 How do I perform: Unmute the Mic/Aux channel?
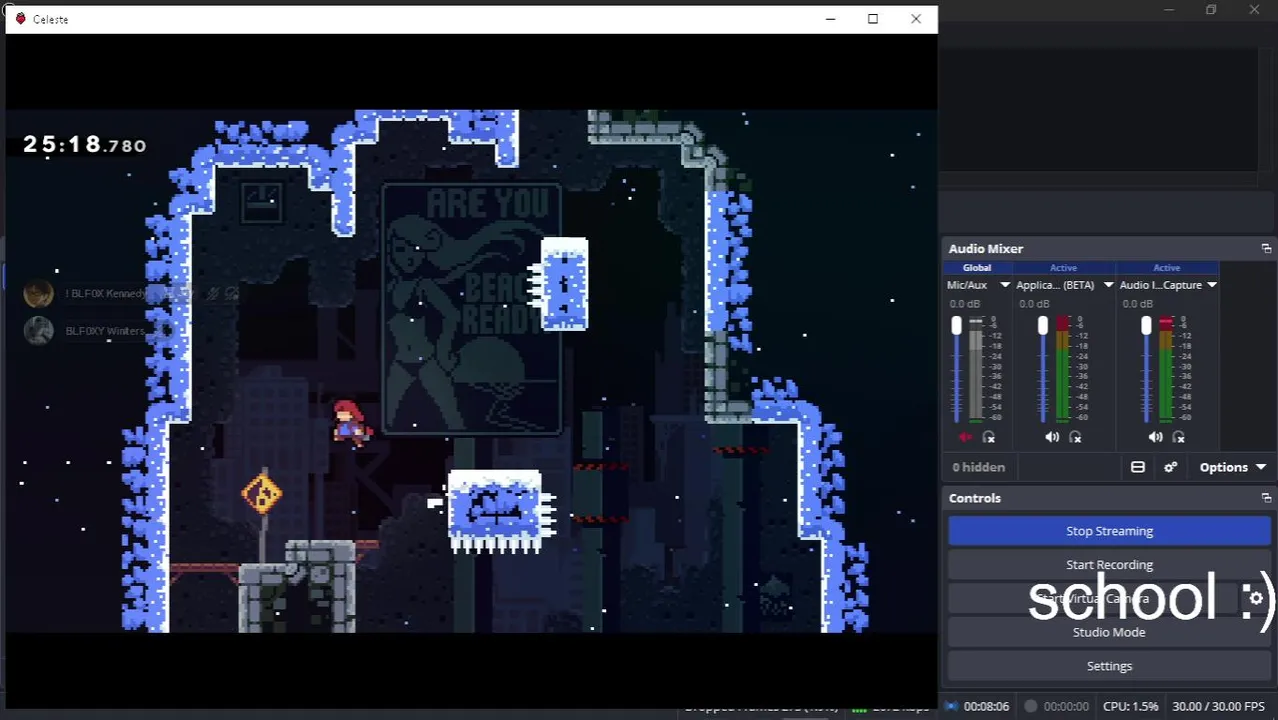pyautogui.click(x=965, y=437)
